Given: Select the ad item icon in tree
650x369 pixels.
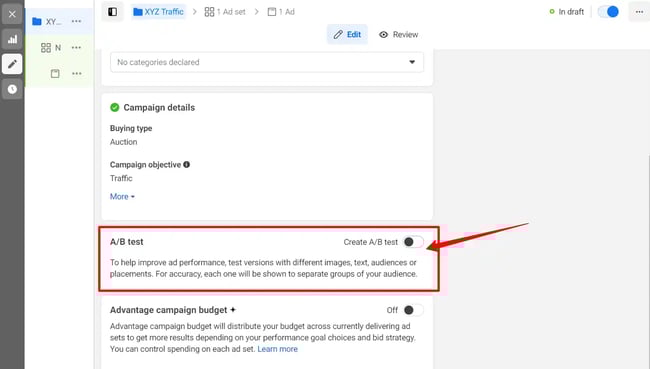Looking at the screenshot, I should click(x=55, y=74).
